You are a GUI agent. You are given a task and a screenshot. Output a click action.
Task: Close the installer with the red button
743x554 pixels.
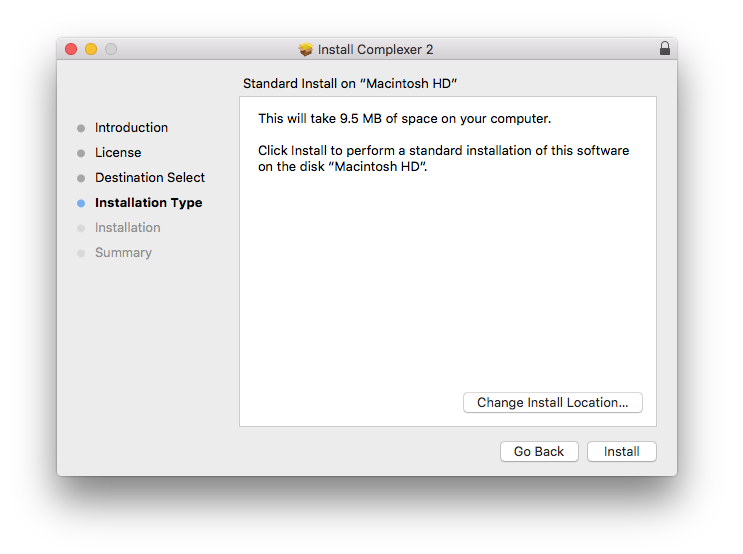[71, 49]
